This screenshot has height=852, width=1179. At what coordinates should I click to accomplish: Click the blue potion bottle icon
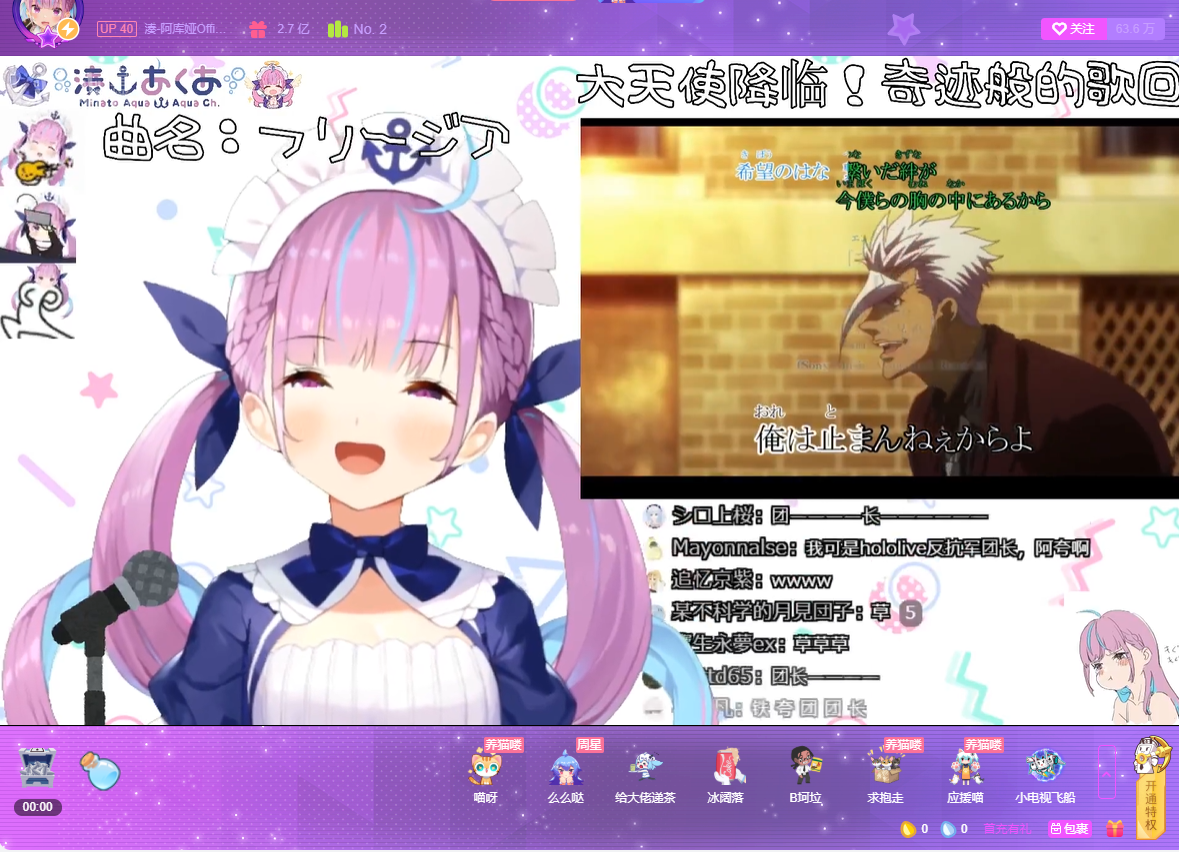[x=100, y=770]
